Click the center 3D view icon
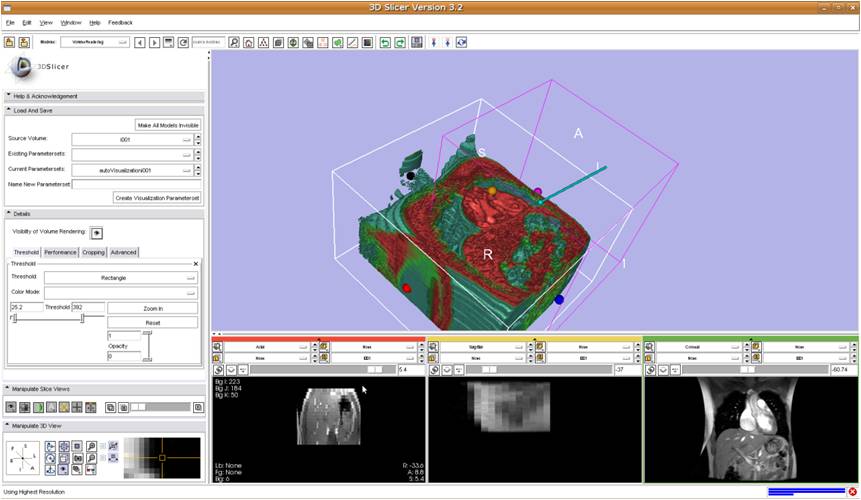 (x=64, y=446)
